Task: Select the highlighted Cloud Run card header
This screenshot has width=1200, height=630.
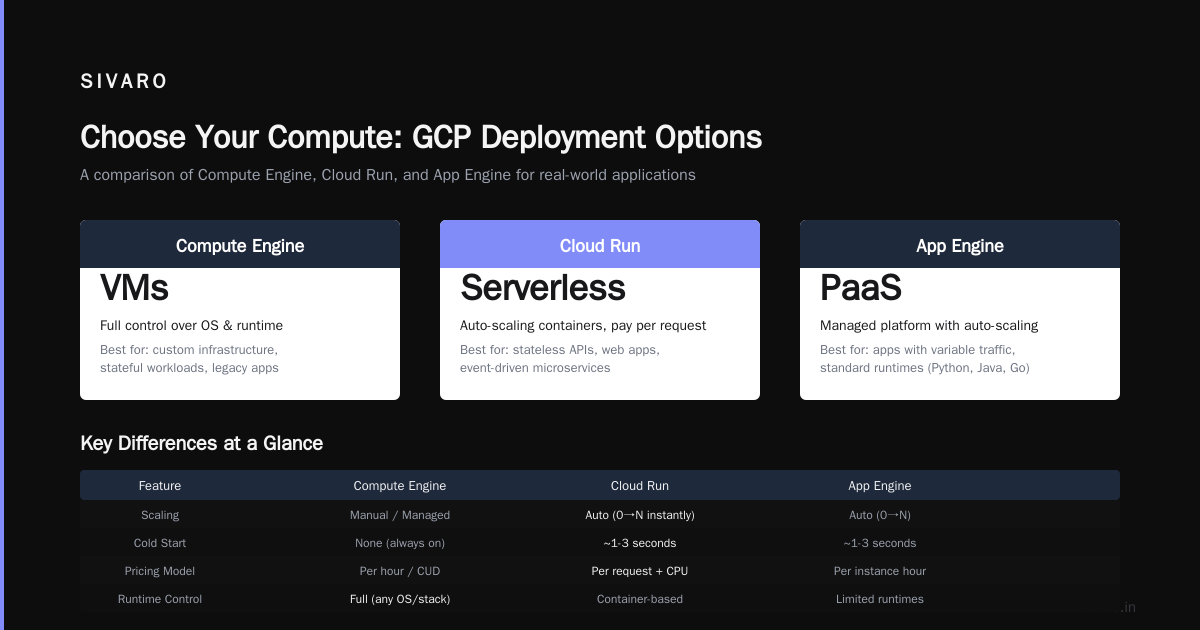Action: coord(600,245)
